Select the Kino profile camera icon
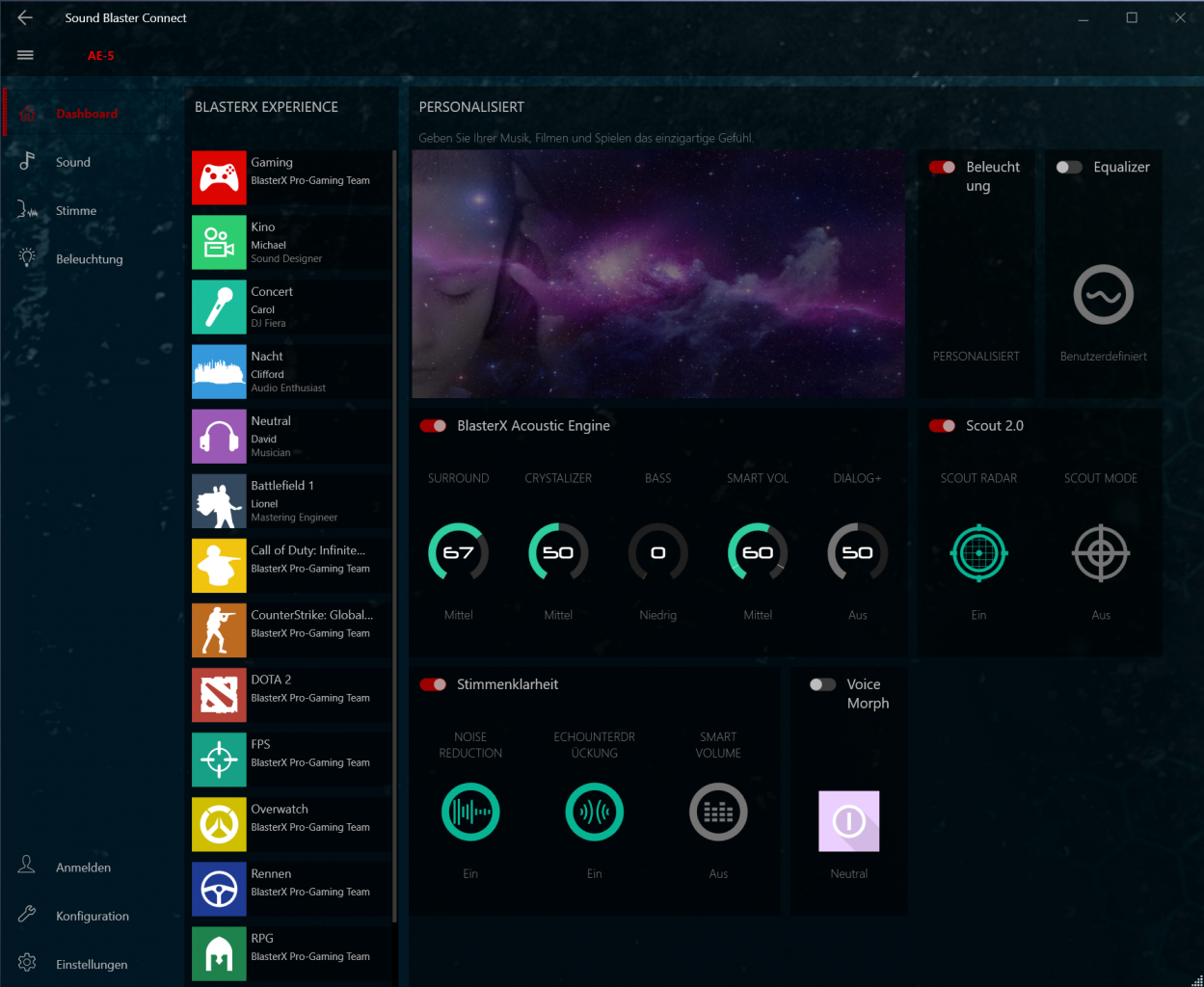 click(219, 242)
